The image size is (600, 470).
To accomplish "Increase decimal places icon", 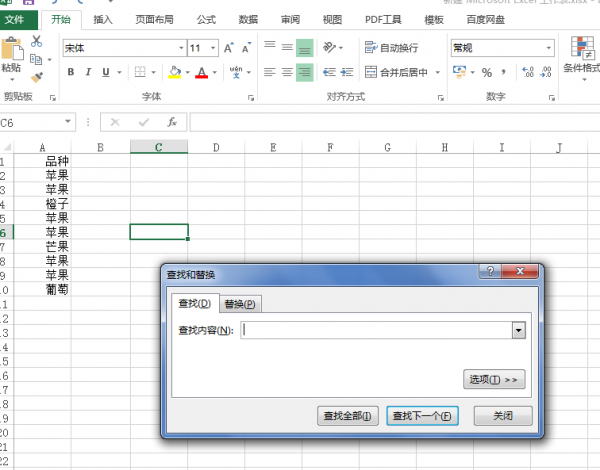I will 528,72.
